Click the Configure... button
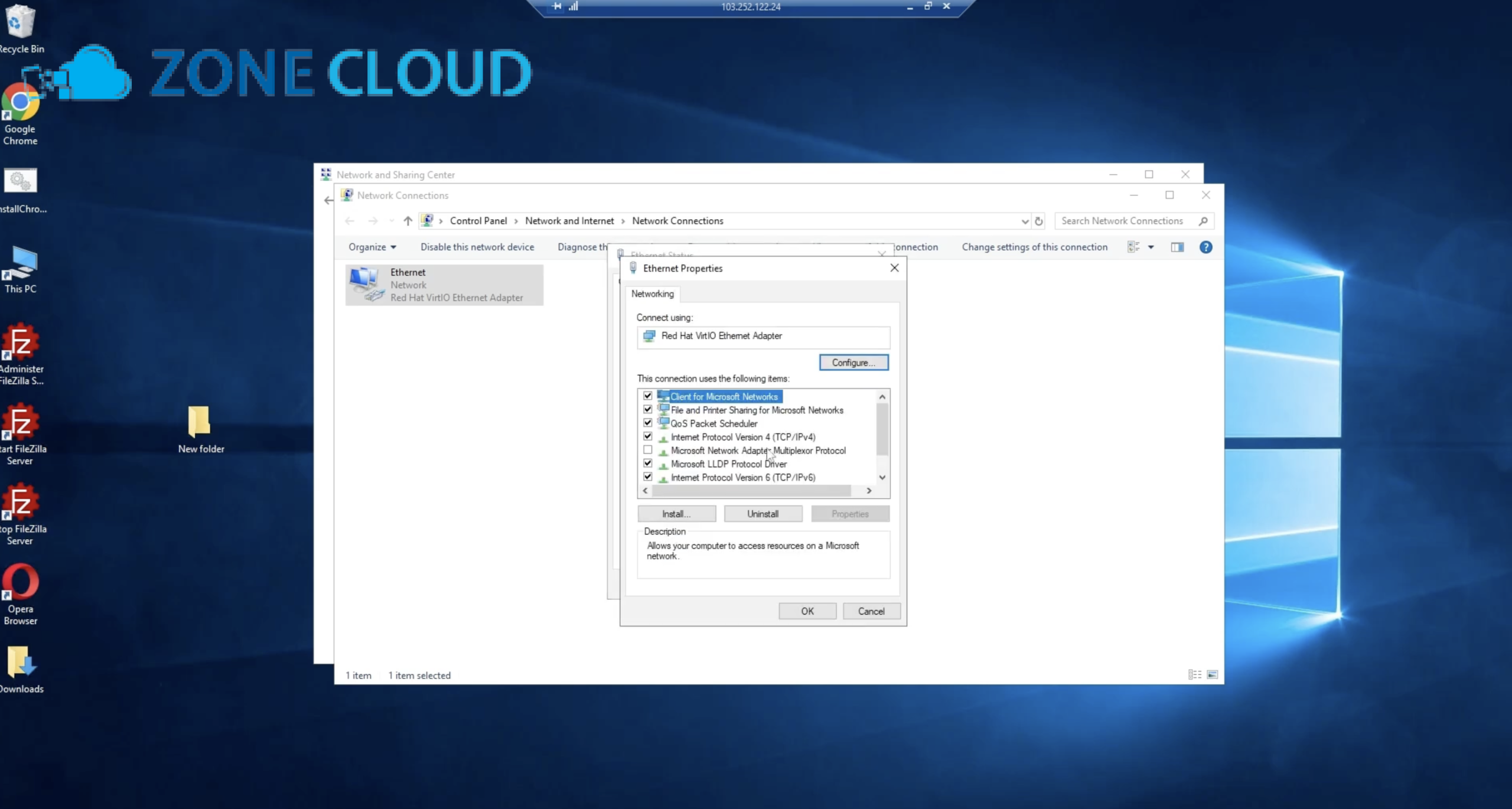 tap(853, 363)
